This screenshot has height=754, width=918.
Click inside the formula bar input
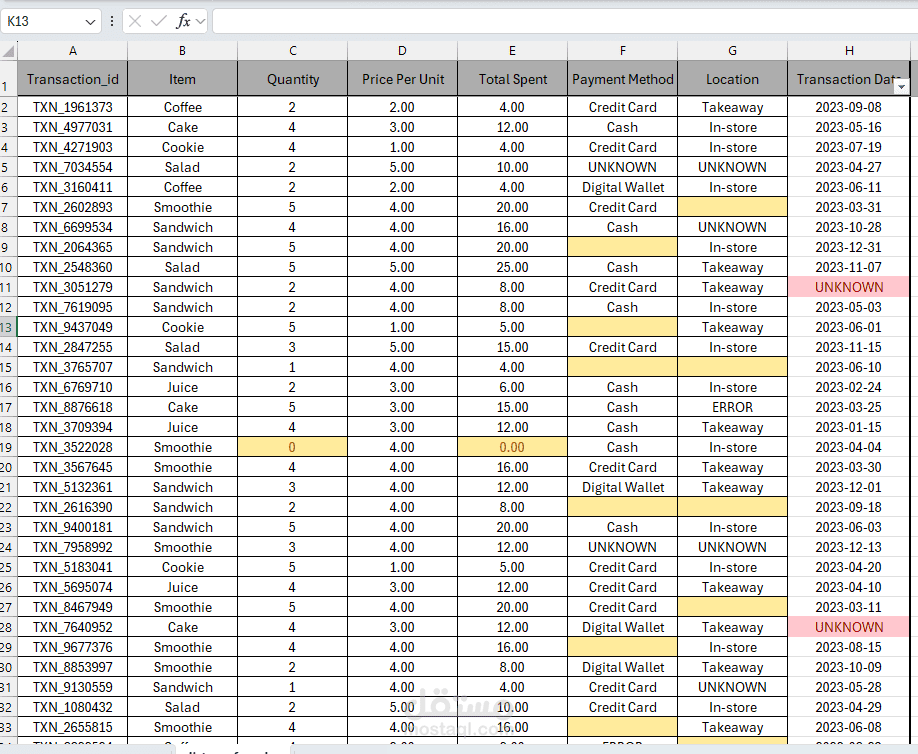pyautogui.click(x=565, y=22)
